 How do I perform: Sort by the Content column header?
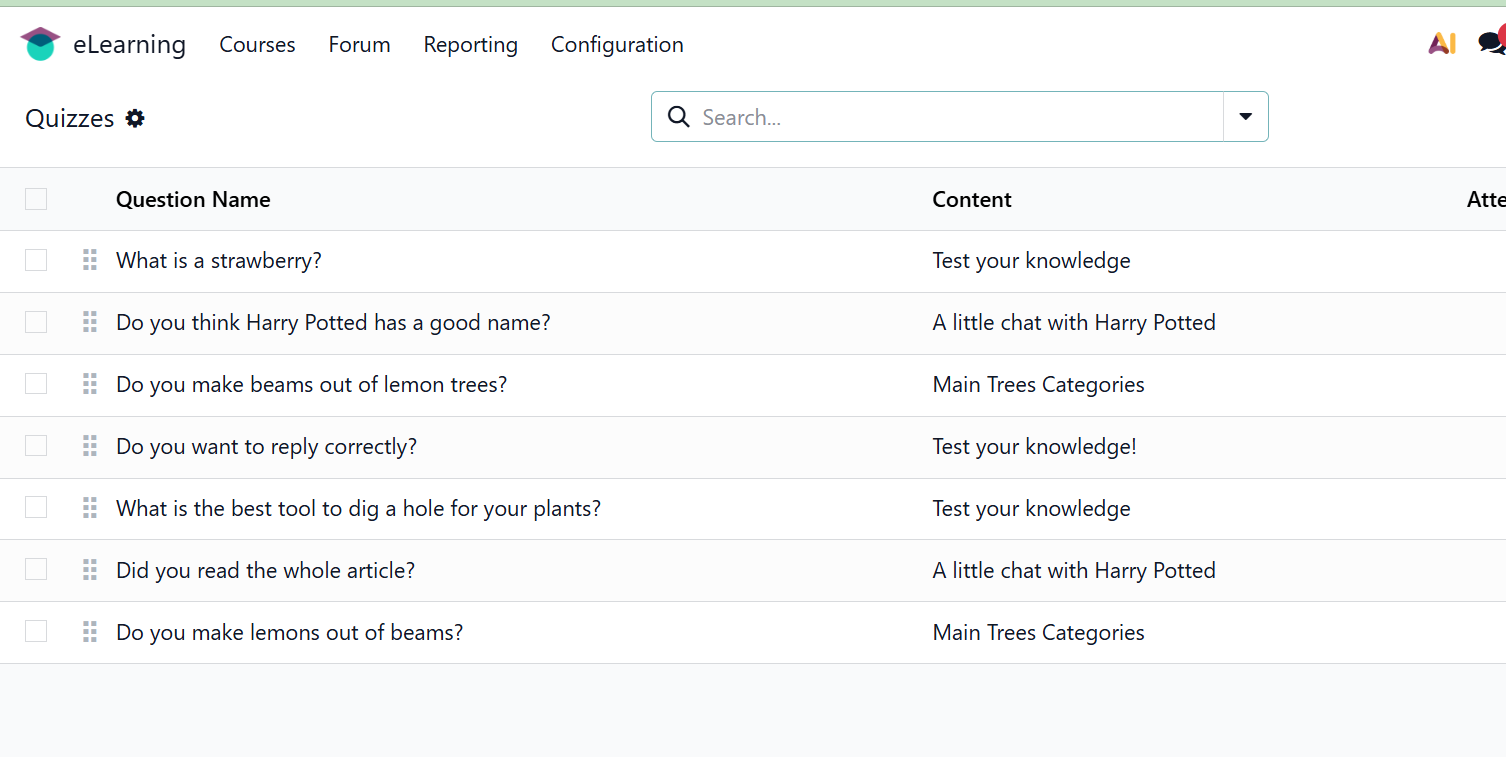point(971,199)
